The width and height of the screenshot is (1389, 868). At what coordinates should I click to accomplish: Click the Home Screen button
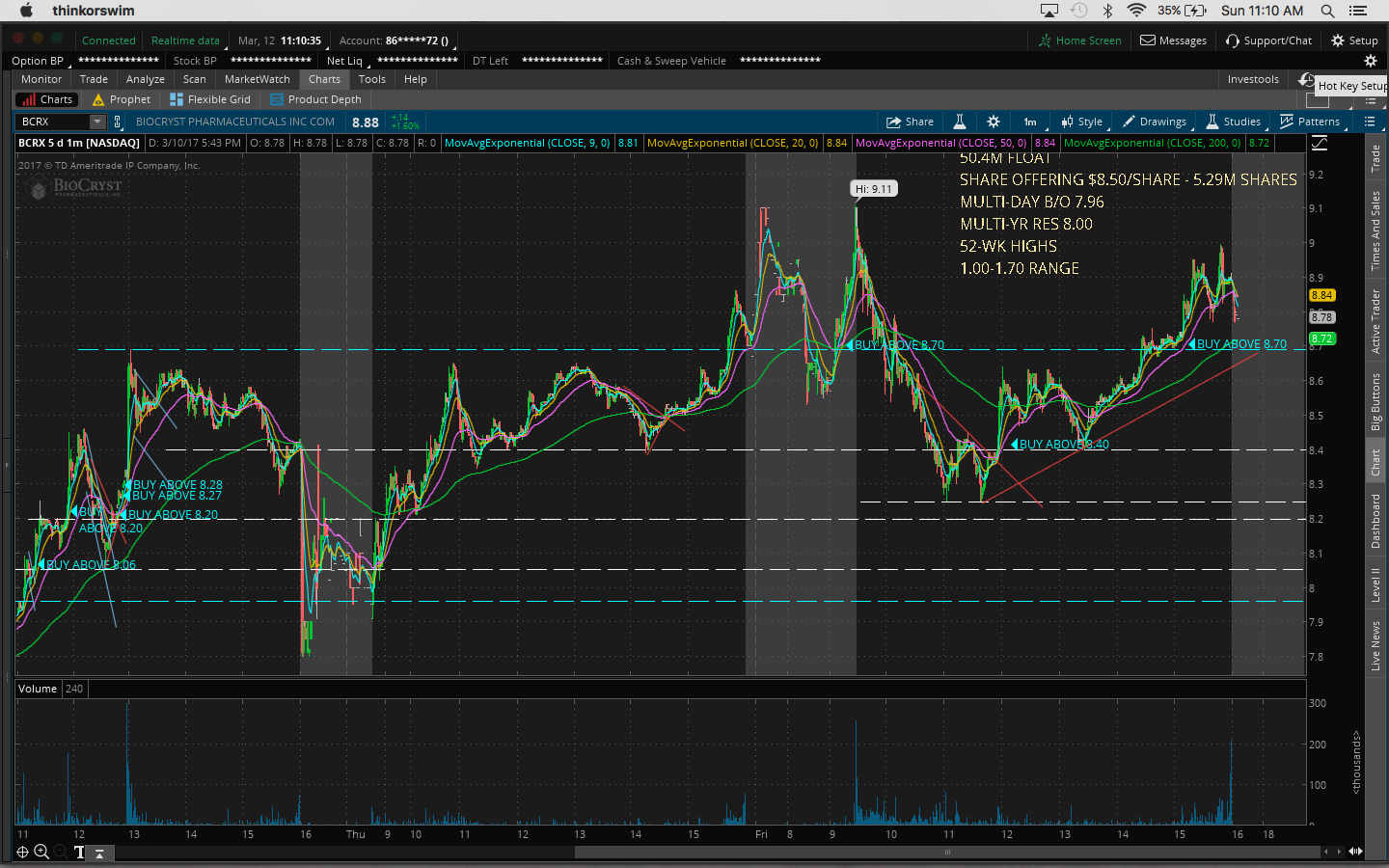pyautogui.click(x=1079, y=41)
